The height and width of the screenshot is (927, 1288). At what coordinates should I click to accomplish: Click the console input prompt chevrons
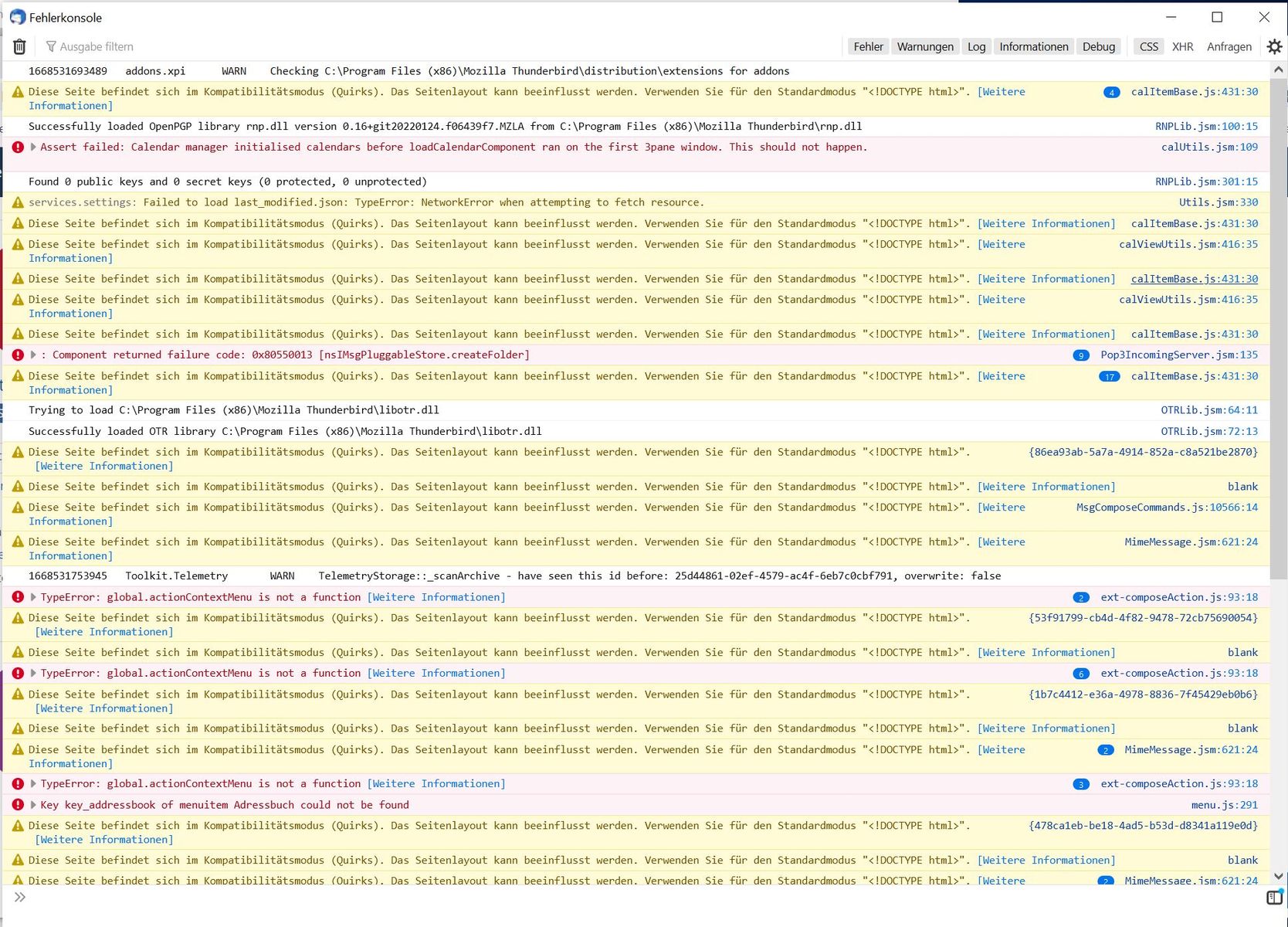20,898
